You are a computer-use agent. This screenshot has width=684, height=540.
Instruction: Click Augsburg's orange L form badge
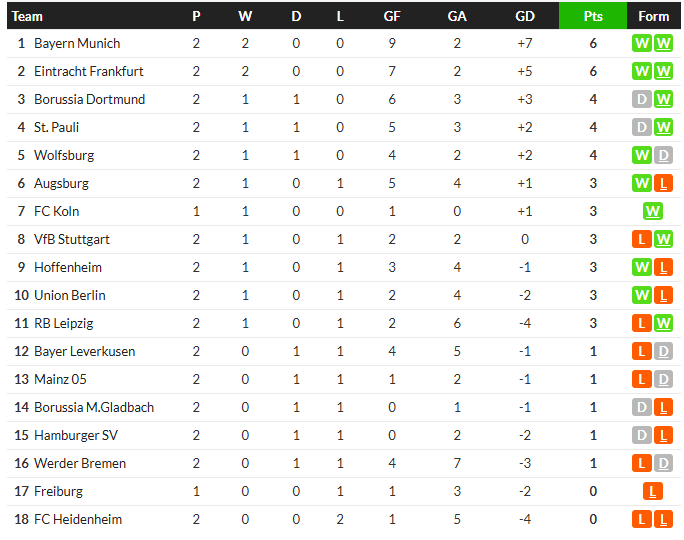pos(663,183)
